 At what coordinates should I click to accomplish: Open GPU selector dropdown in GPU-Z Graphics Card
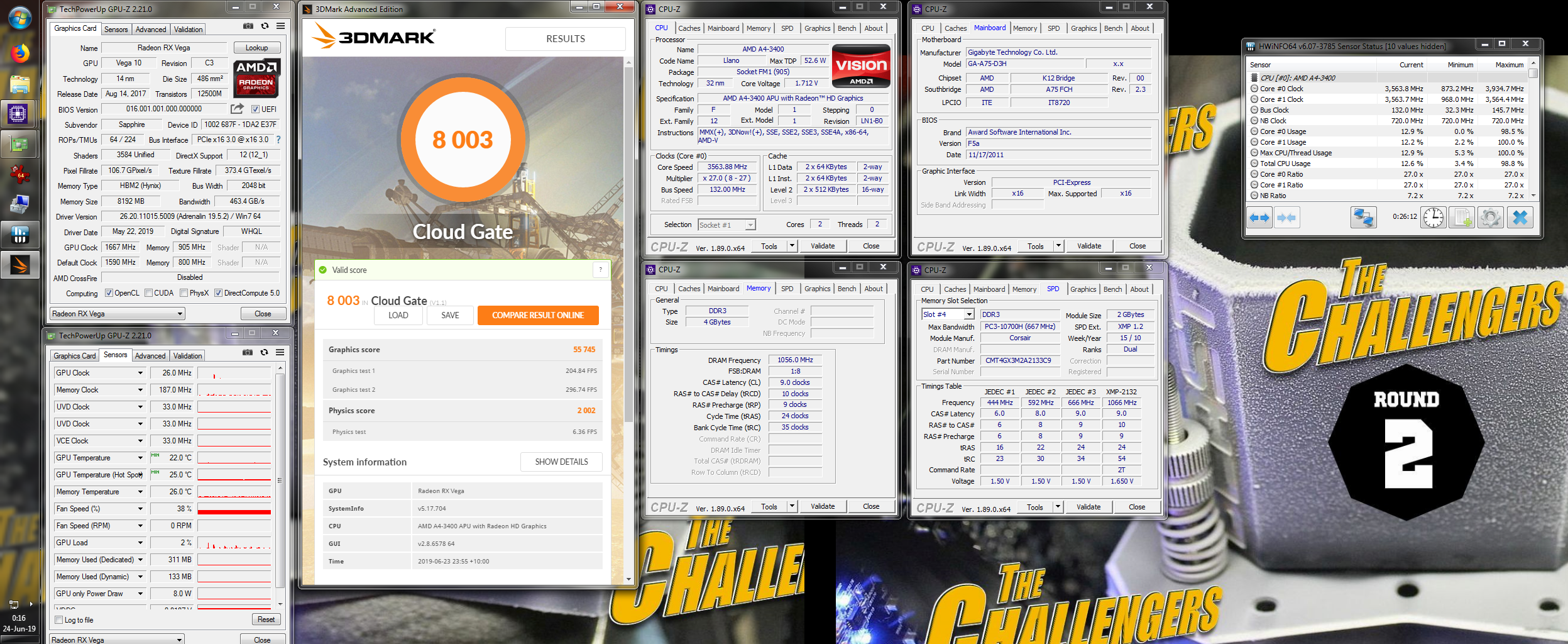(x=117, y=314)
